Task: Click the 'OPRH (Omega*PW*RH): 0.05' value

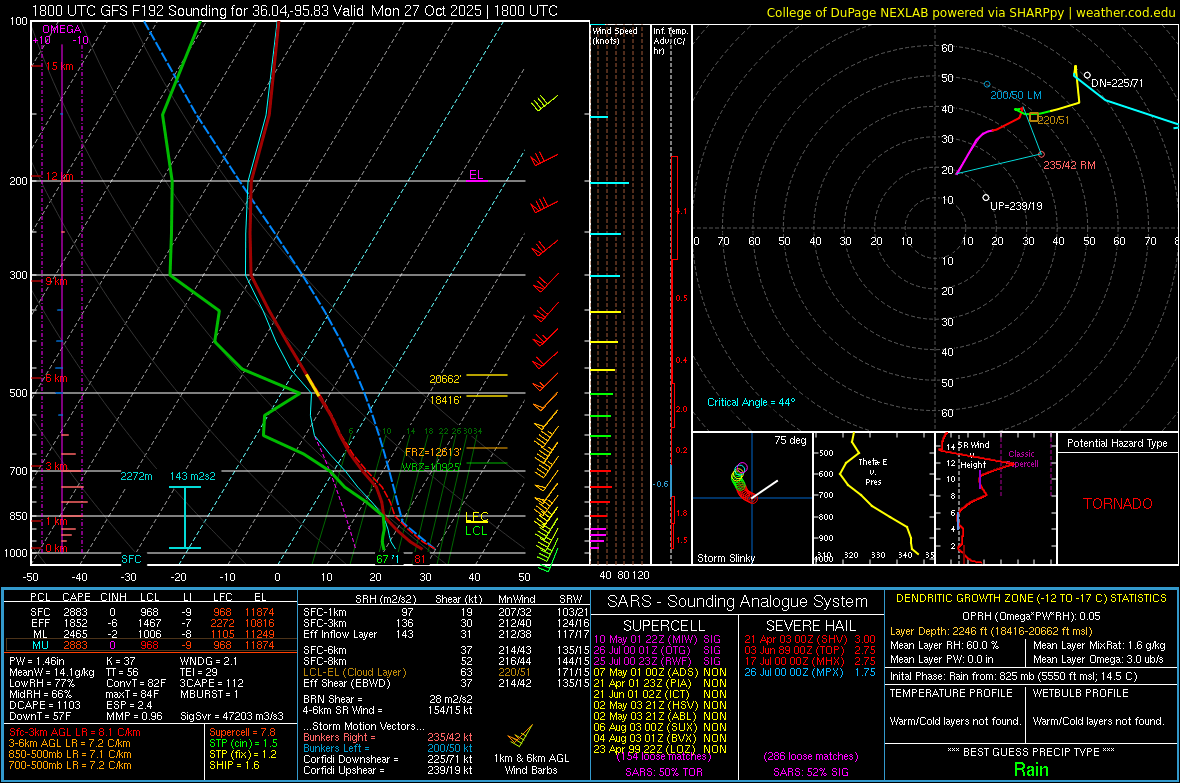Action: (x=1031, y=616)
